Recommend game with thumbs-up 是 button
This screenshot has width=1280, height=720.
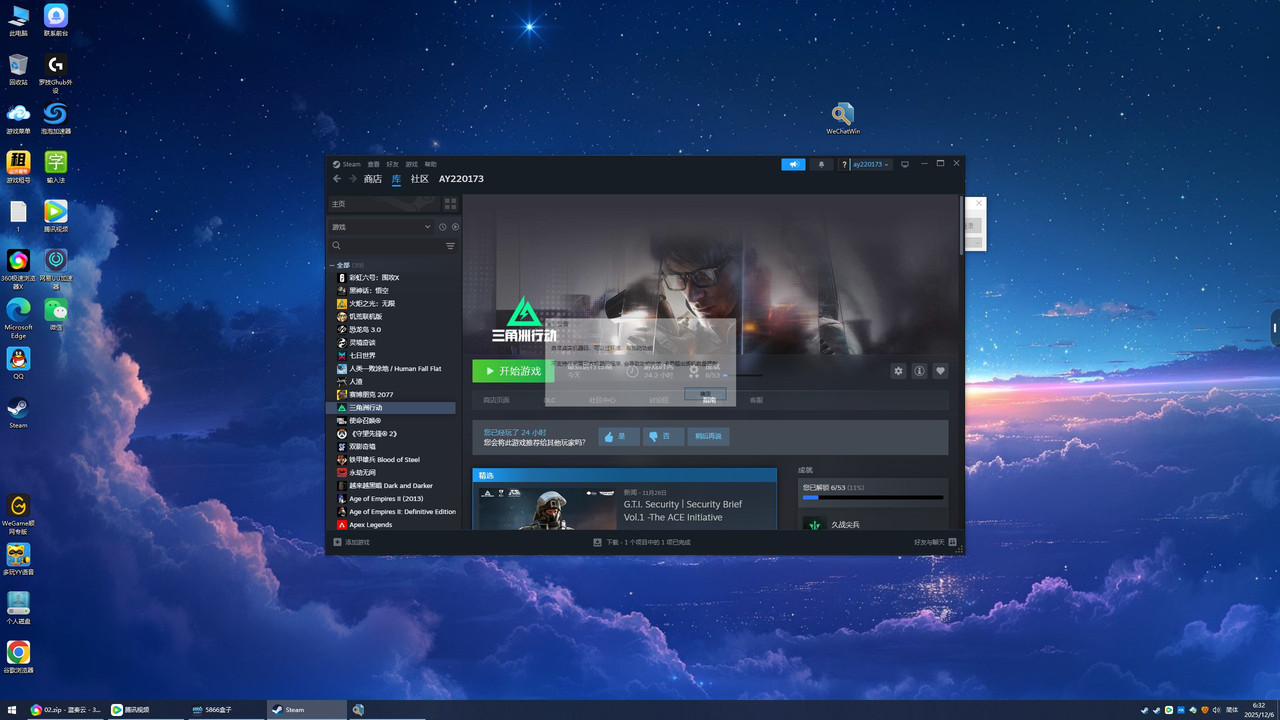[x=619, y=437]
